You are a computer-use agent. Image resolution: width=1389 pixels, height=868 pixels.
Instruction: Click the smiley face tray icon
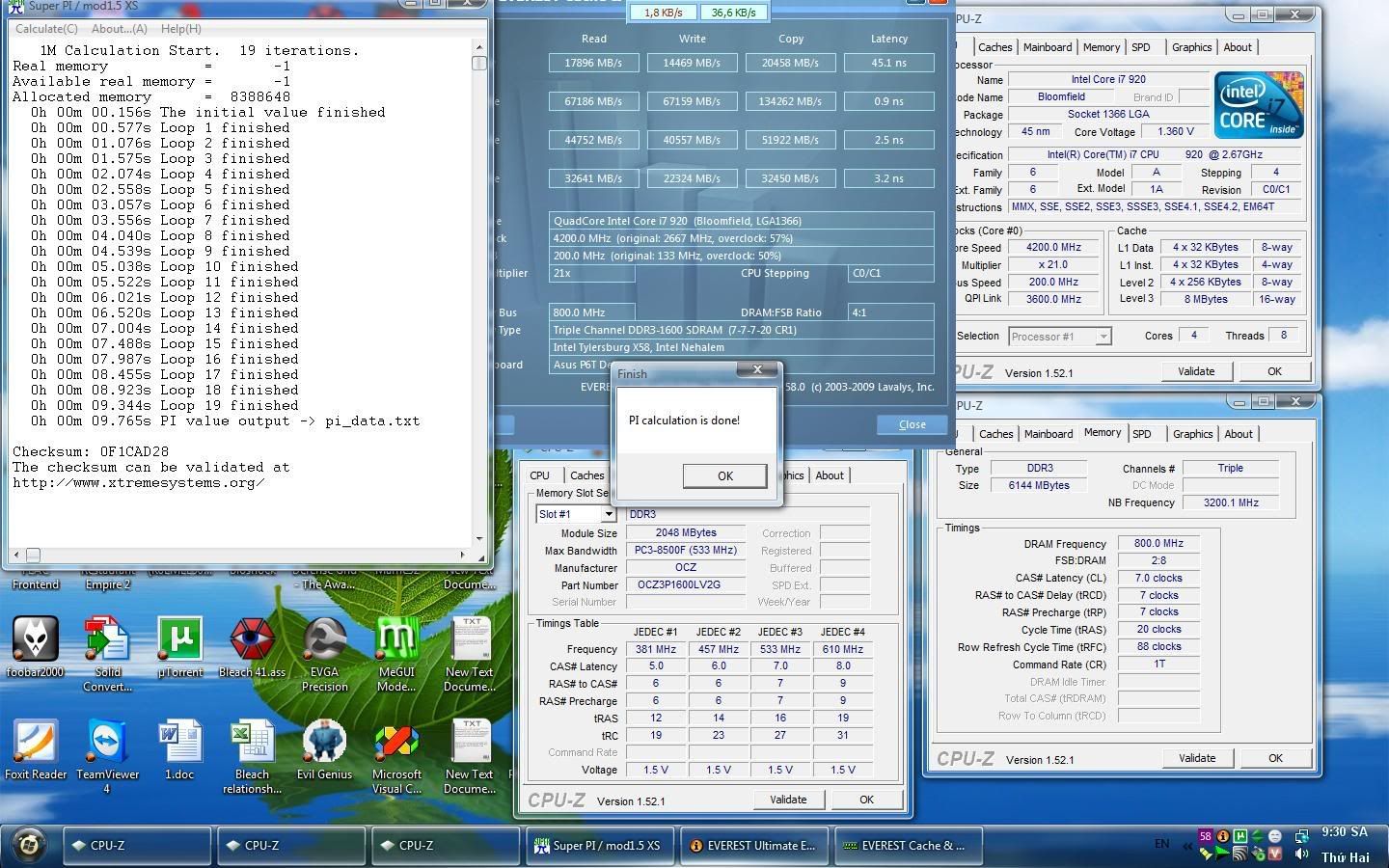pos(1275,836)
